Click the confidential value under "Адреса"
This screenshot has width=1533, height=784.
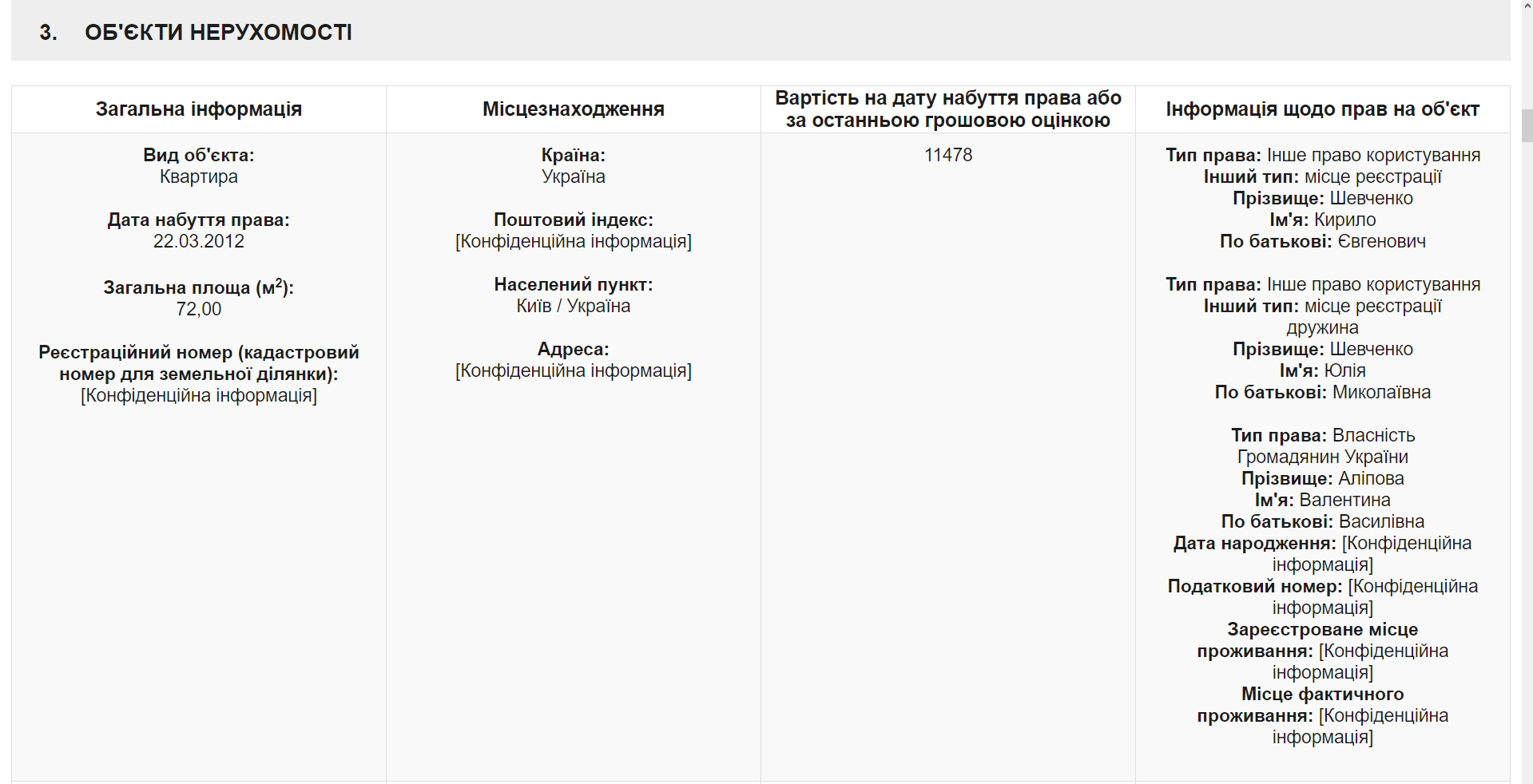pos(573,371)
